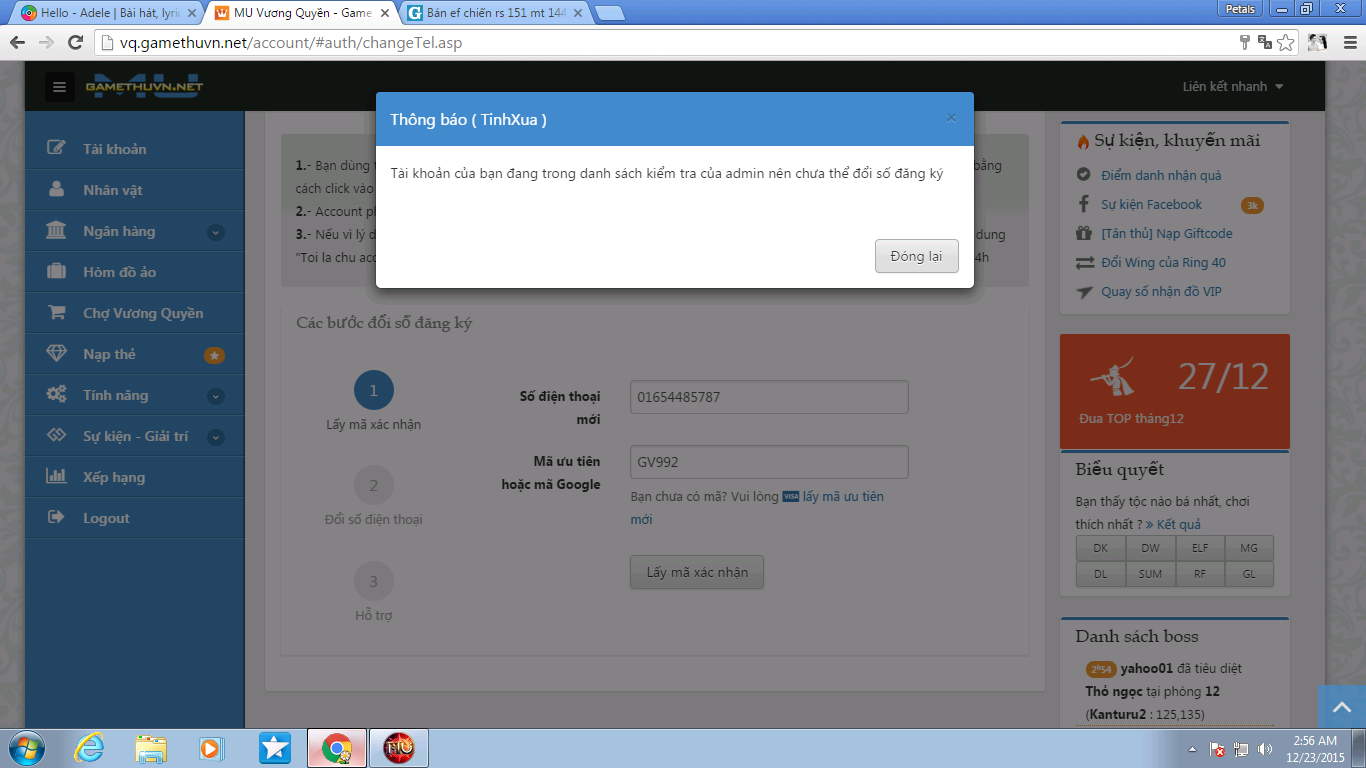The image size is (1366, 768).
Task: Click the scroll-to-top arrow button
Action: [x=1341, y=707]
